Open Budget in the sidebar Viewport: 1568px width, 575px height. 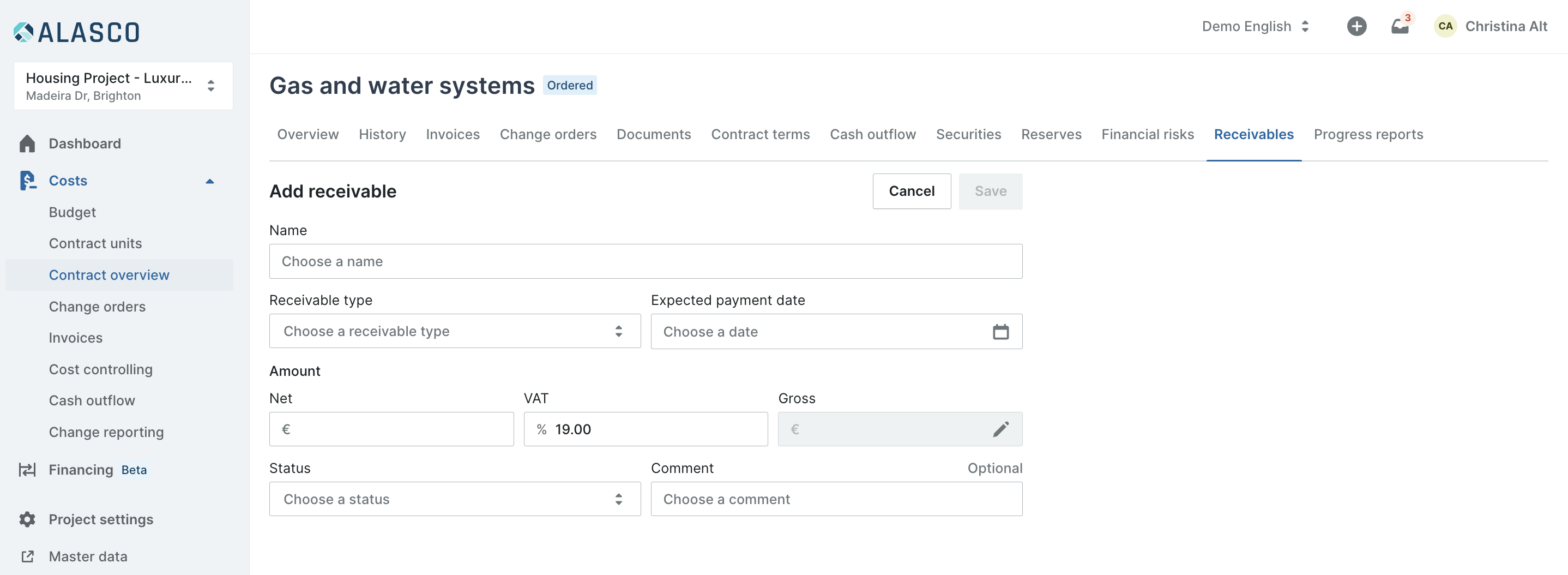(73, 213)
